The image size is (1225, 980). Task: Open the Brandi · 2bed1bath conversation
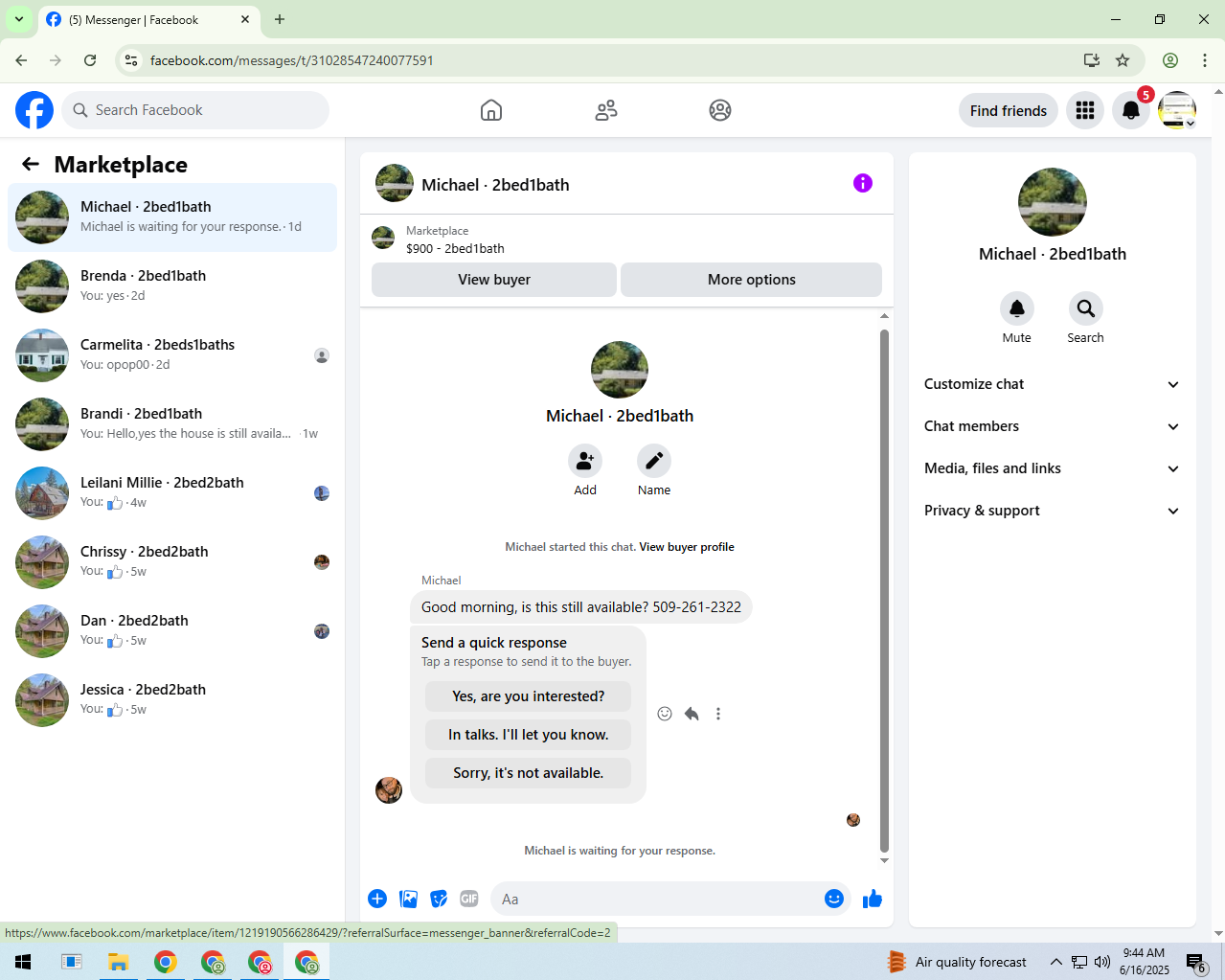172,424
